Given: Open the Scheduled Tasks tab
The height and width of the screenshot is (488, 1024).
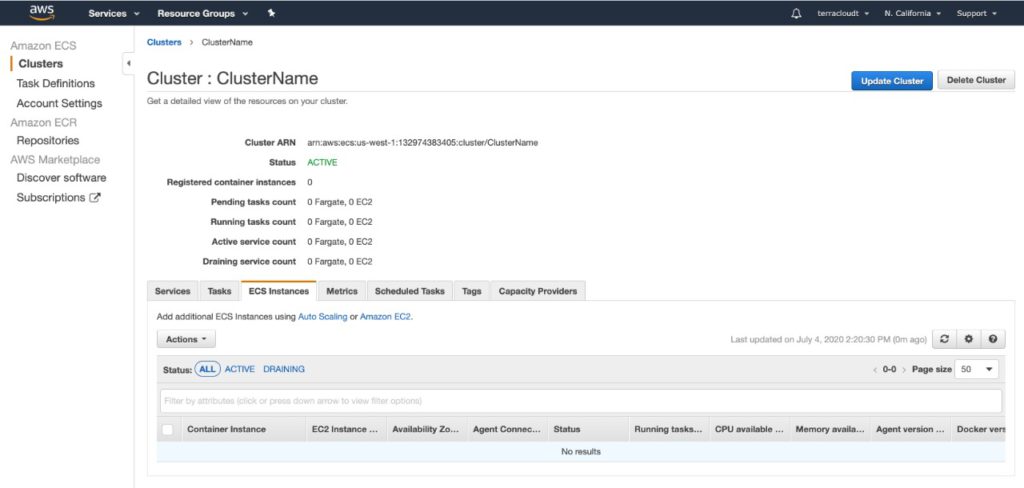Looking at the screenshot, I should pos(409,291).
